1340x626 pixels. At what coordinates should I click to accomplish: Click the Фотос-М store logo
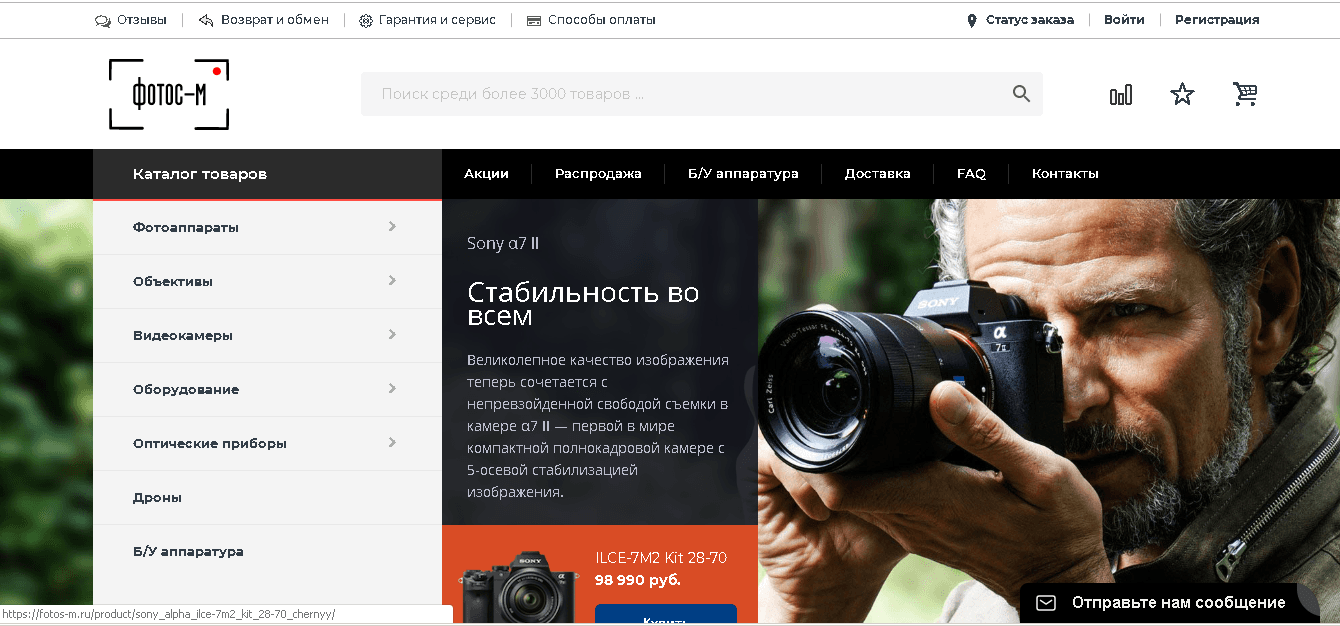coord(168,93)
